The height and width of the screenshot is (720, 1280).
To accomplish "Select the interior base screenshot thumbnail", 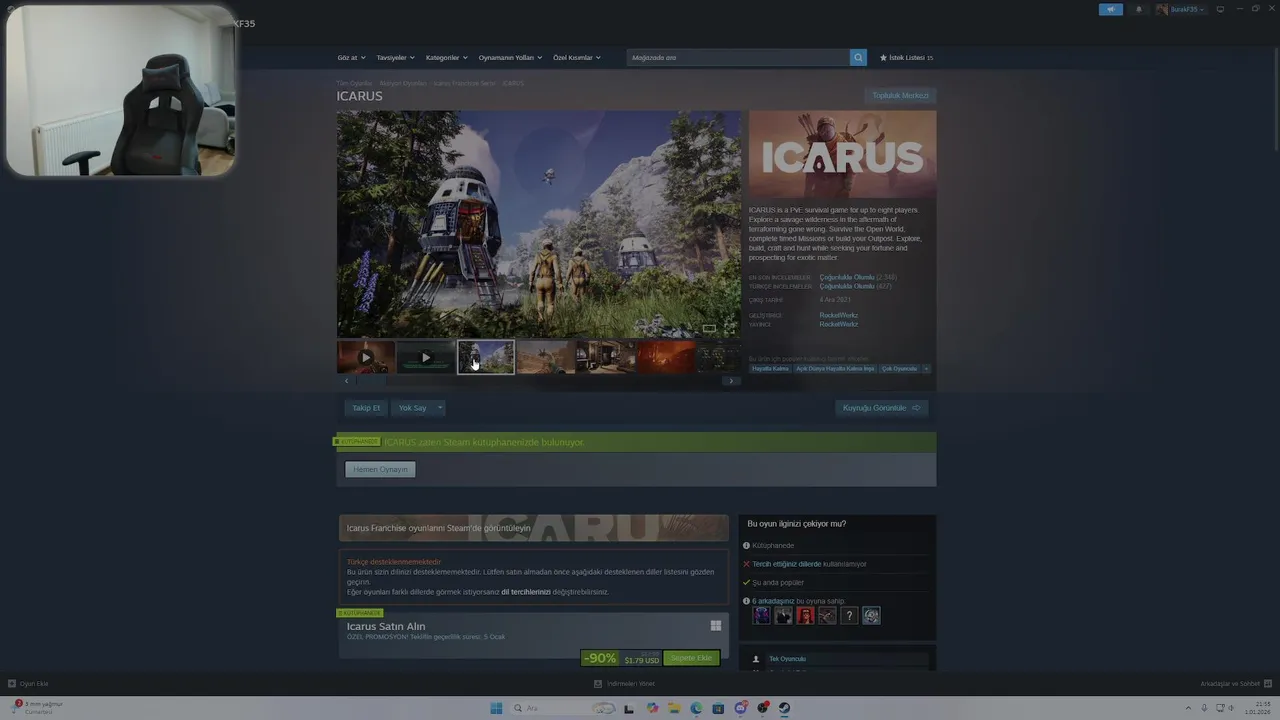I will [606, 357].
